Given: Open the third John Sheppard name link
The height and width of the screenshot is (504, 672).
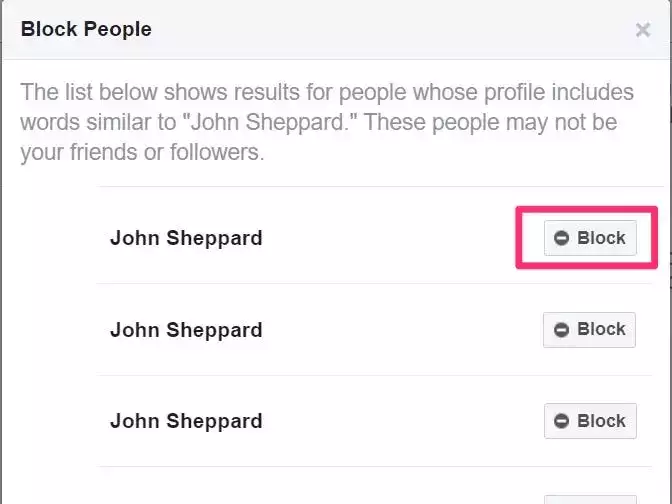Looking at the screenshot, I should tap(186, 421).
